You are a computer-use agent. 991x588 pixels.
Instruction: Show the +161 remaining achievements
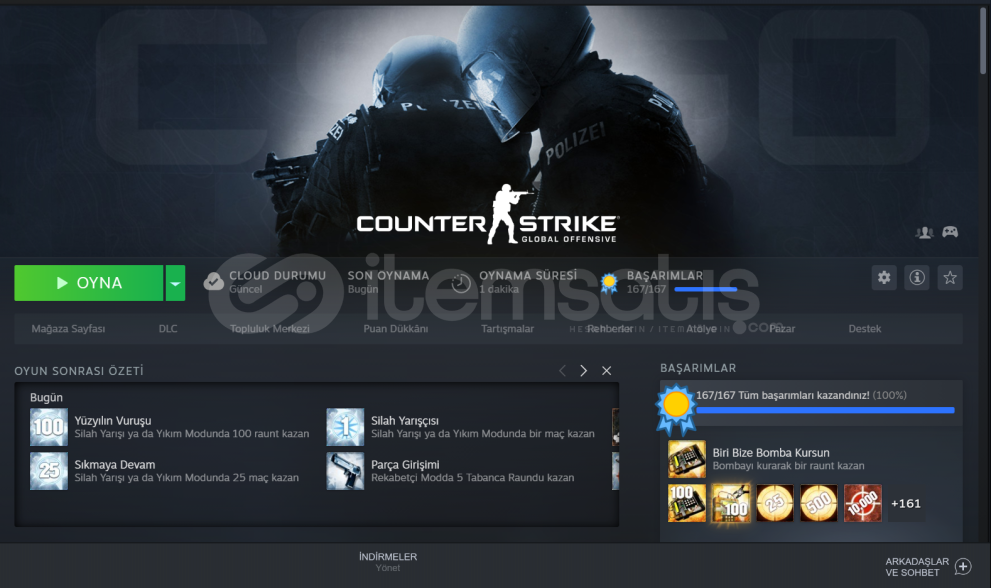click(905, 503)
